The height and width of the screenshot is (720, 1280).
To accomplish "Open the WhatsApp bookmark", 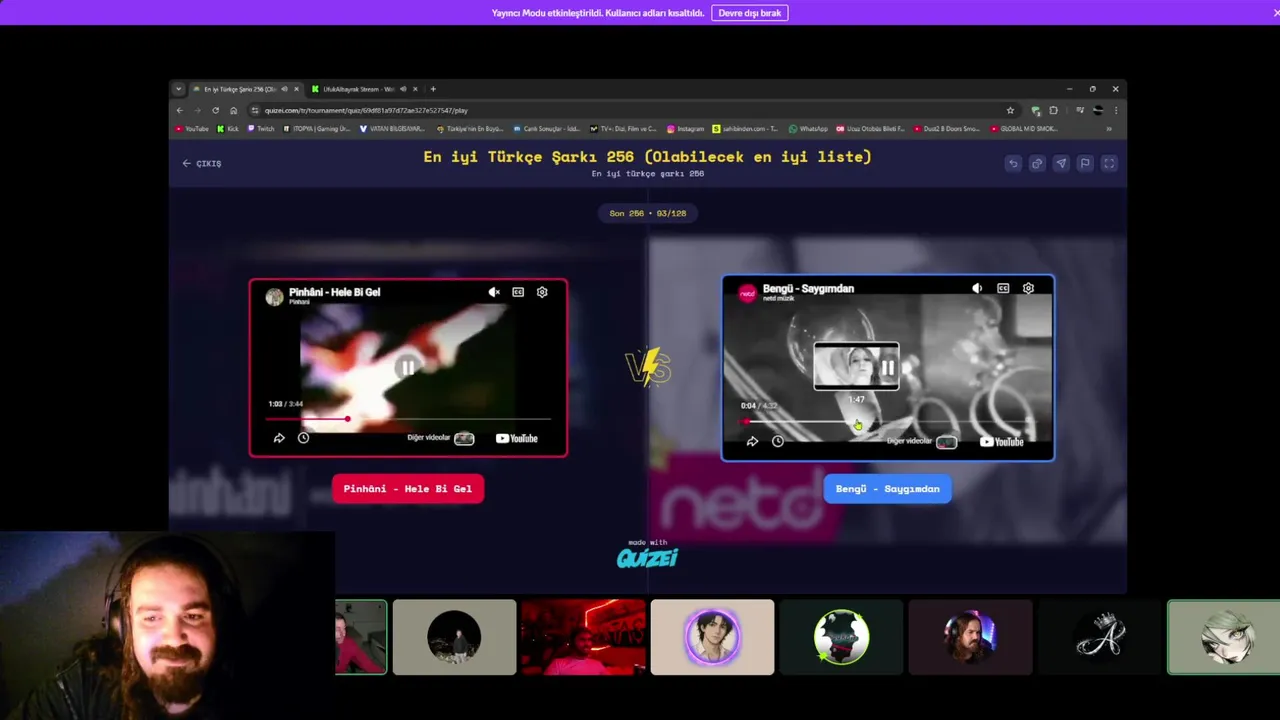I will (808, 129).
